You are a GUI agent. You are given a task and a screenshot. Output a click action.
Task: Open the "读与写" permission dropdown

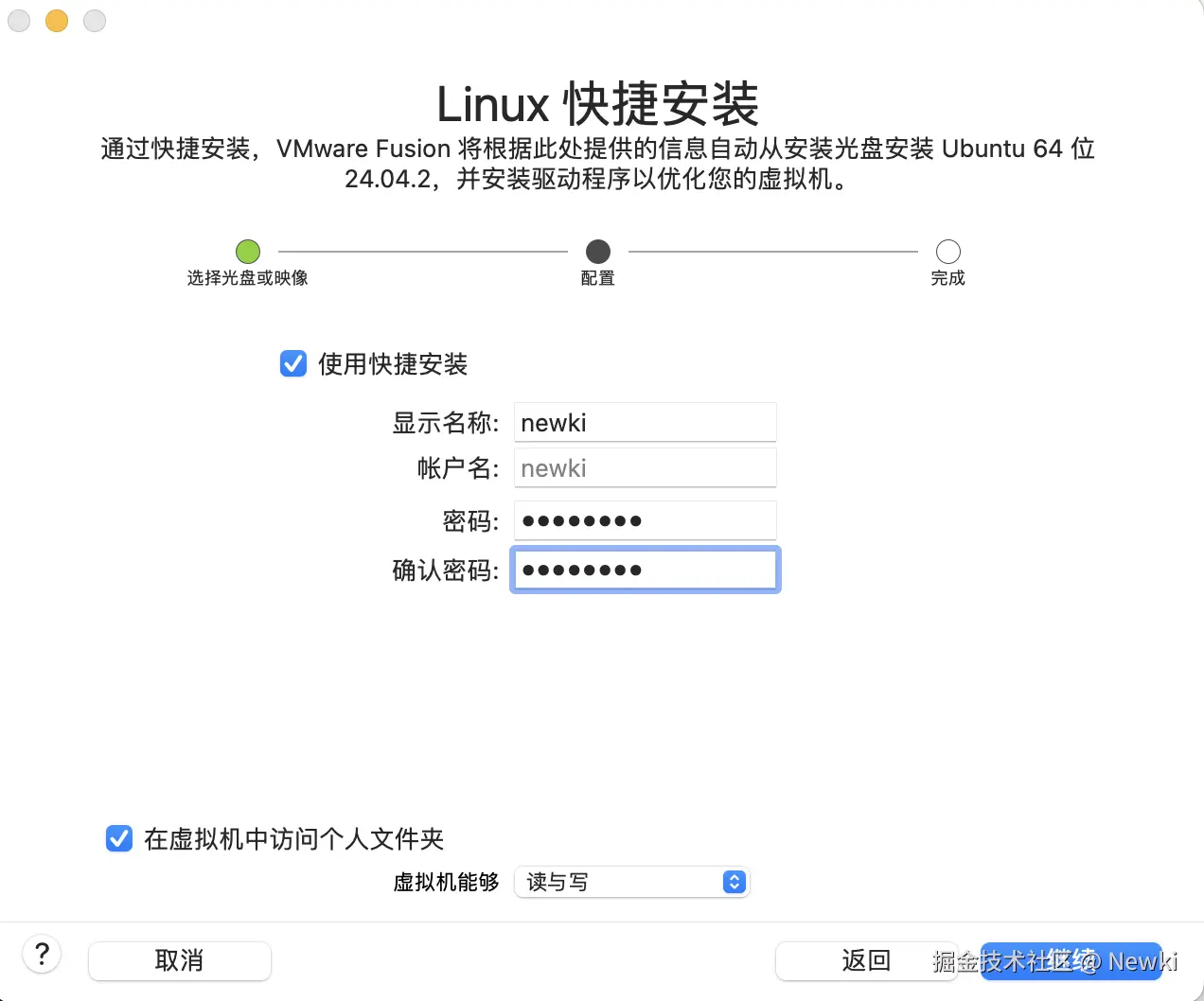pos(632,882)
